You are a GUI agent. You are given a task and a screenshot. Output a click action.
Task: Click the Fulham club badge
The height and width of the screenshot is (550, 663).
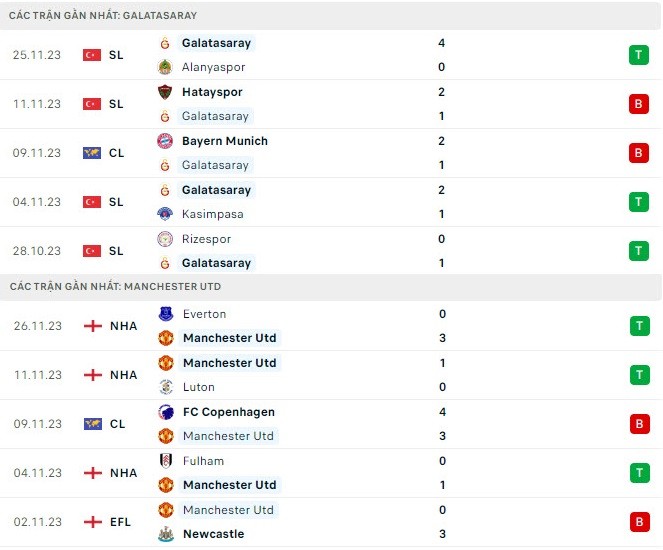[166, 461]
